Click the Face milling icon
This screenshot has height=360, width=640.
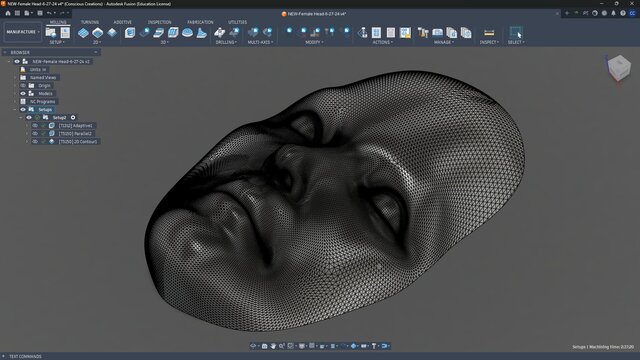(x=112, y=33)
